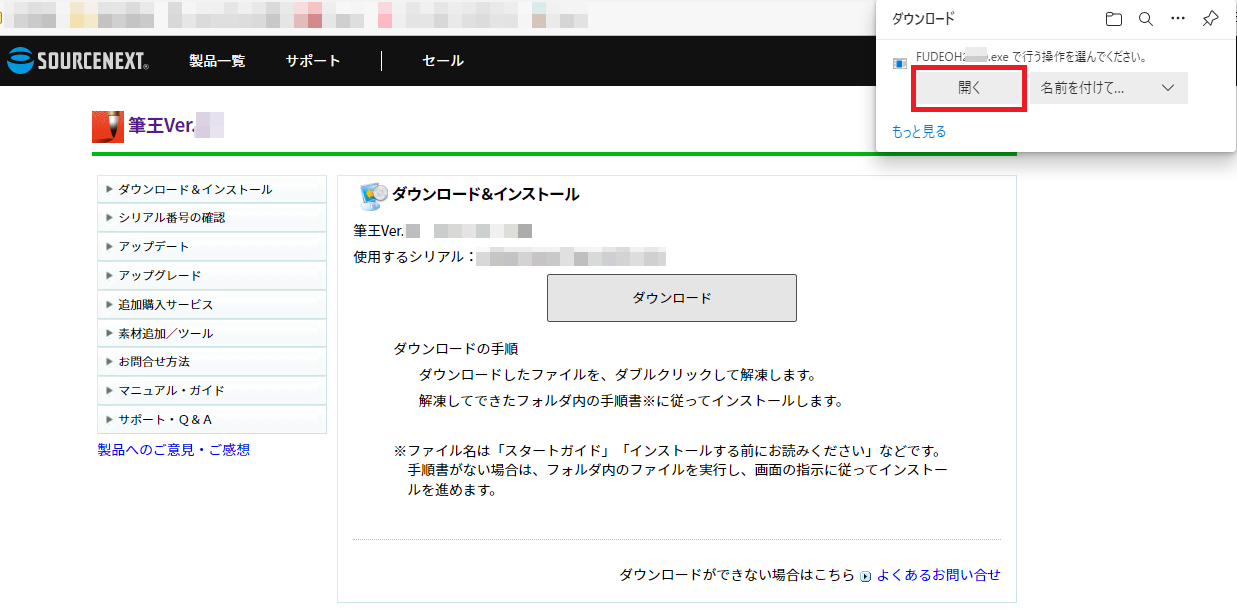Open セール menu
The width and height of the screenshot is (1237, 610).
pyautogui.click(x=443, y=61)
